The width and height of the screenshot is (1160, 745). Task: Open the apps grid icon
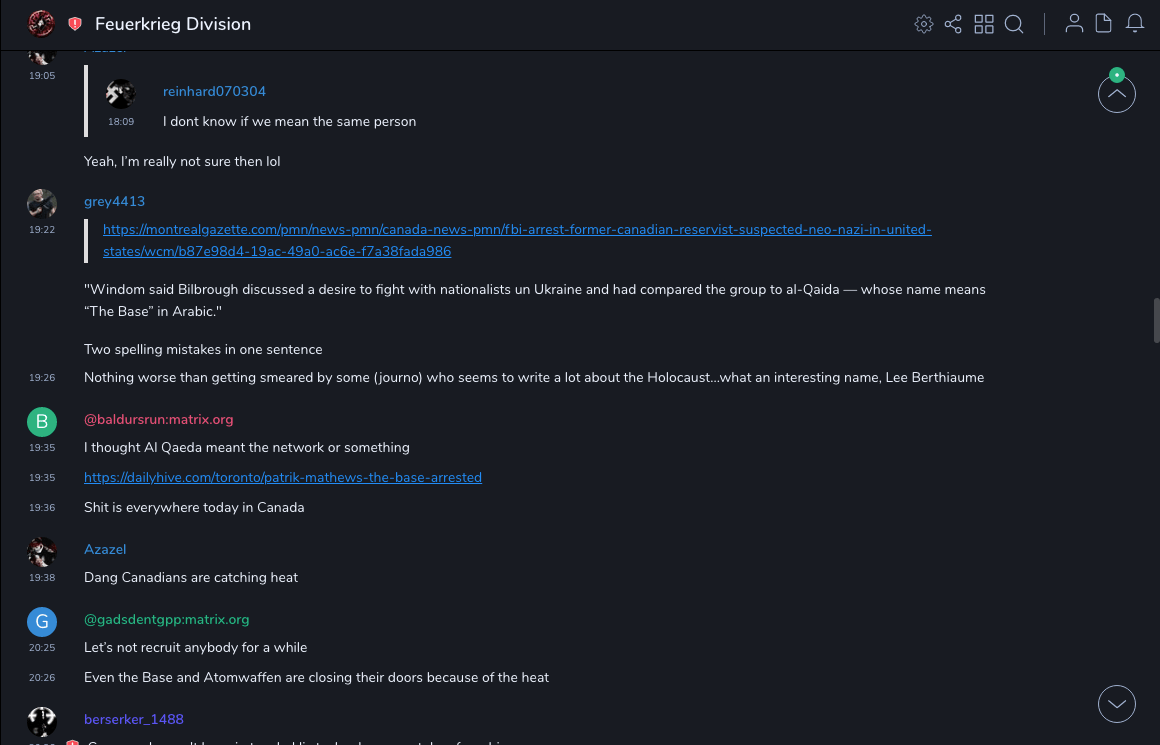click(x=984, y=24)
